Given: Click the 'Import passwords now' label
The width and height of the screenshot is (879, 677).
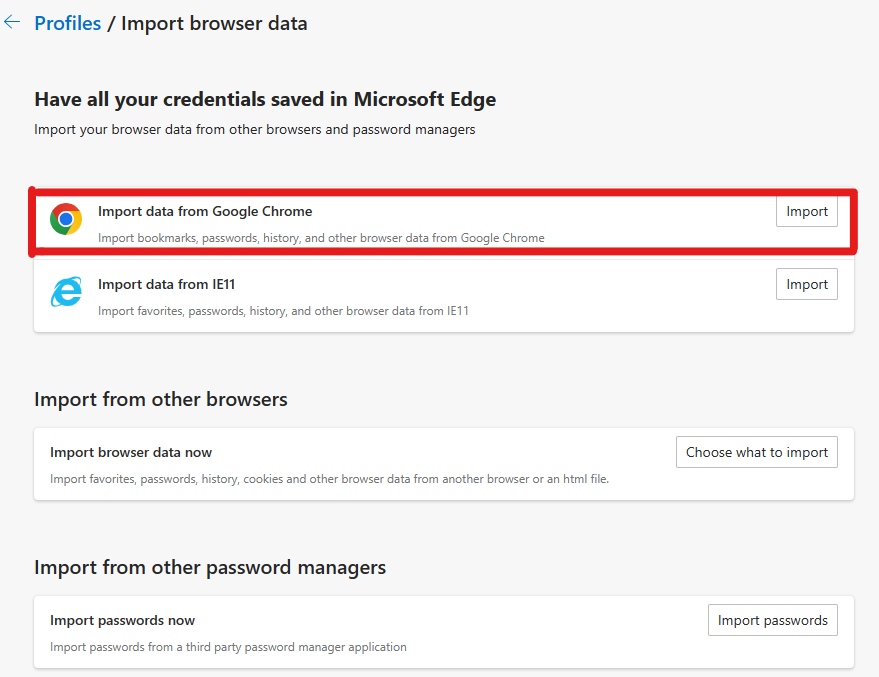Looking at the screenshot, I should [122, 620].
